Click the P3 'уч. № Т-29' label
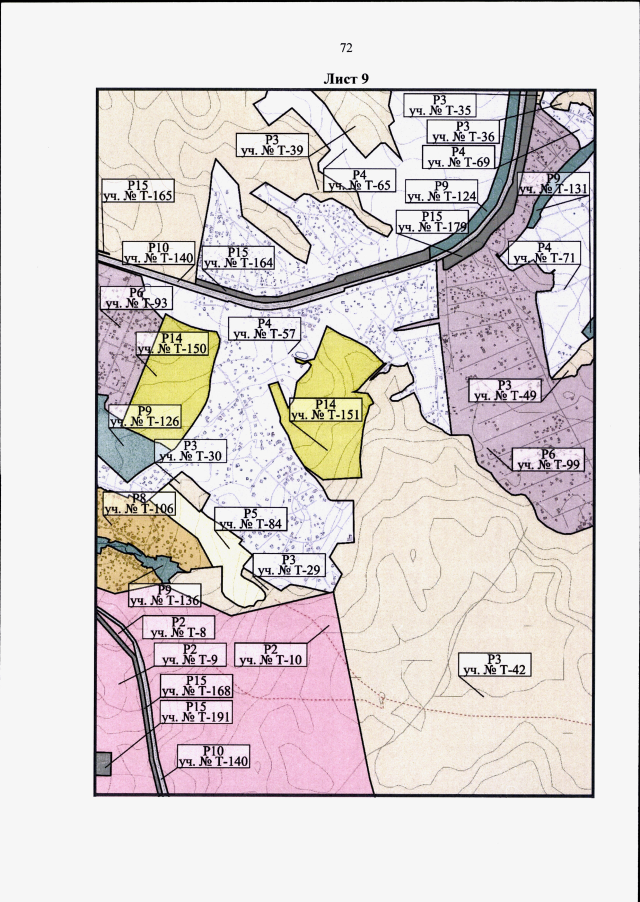The image size is (640, 902). pos(288,569)
